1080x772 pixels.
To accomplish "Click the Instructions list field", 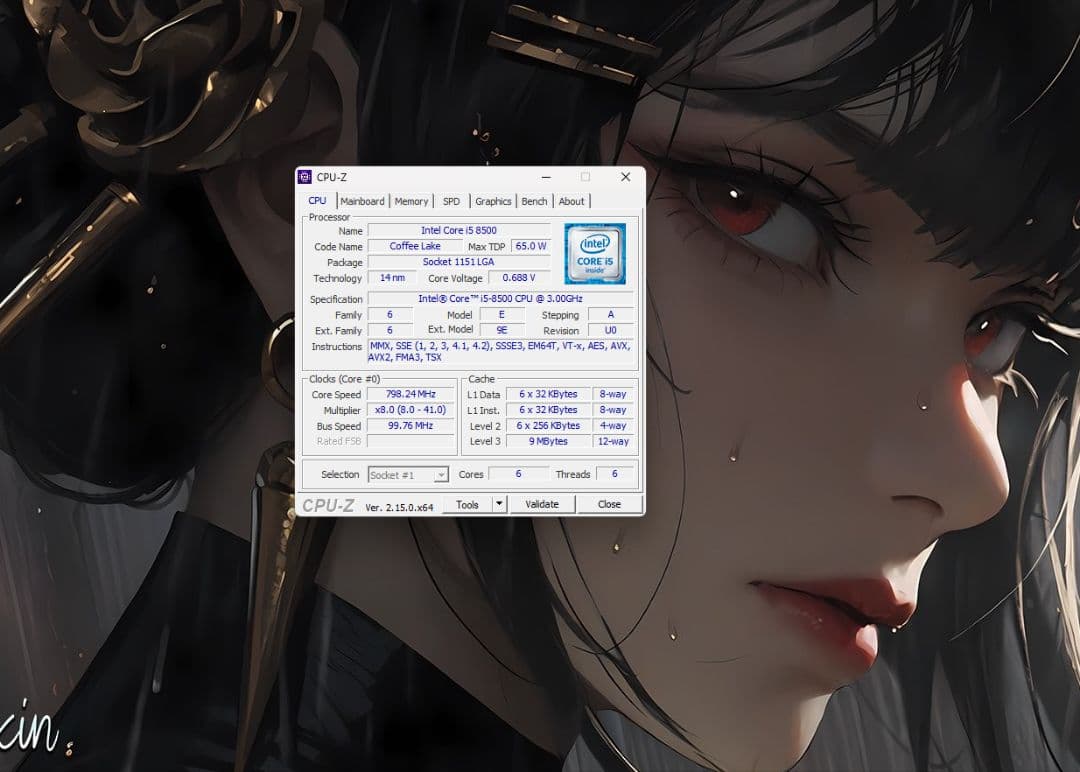I will (x=500, y=351).
